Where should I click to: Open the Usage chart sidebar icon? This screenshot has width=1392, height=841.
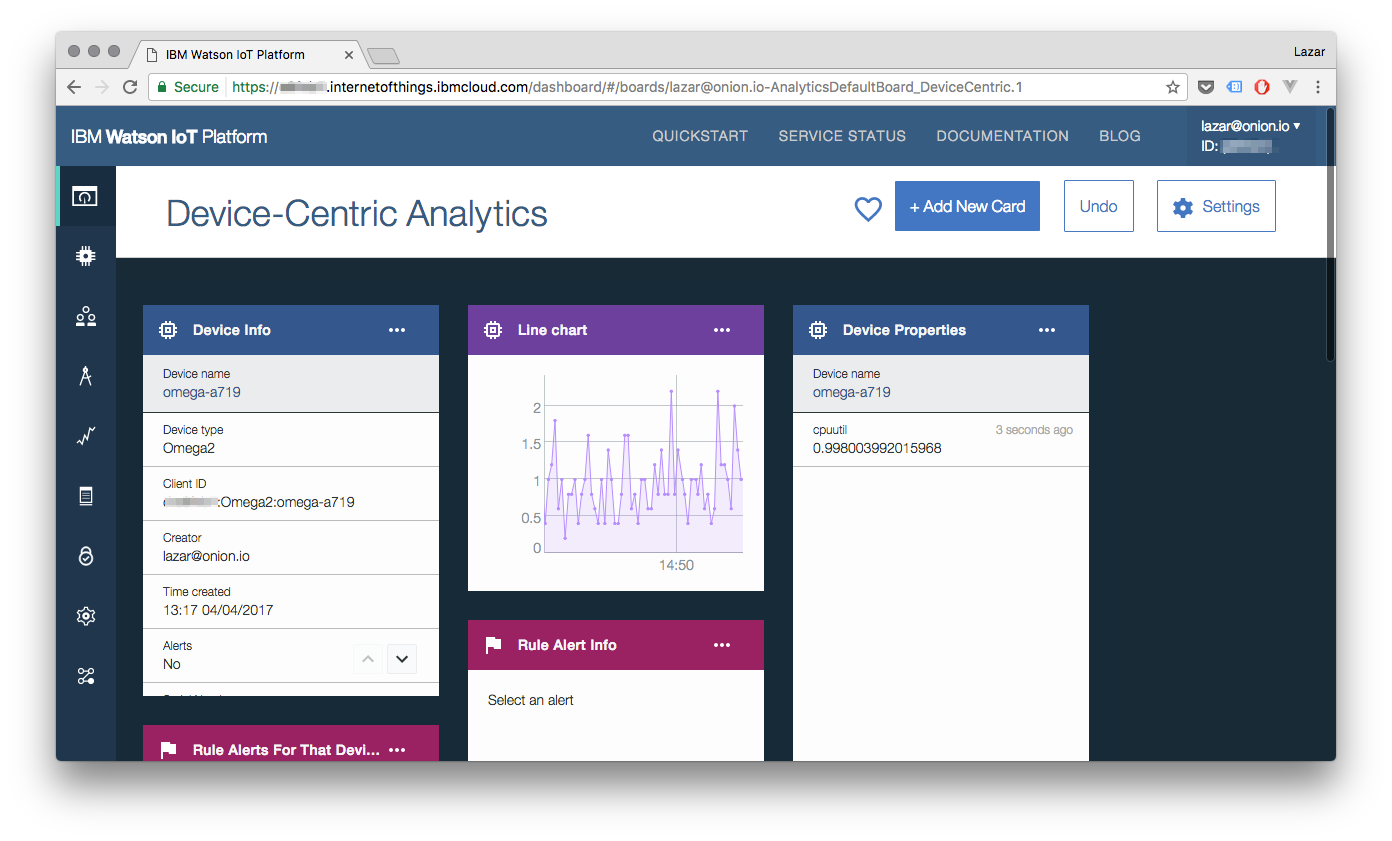point(85,436)
